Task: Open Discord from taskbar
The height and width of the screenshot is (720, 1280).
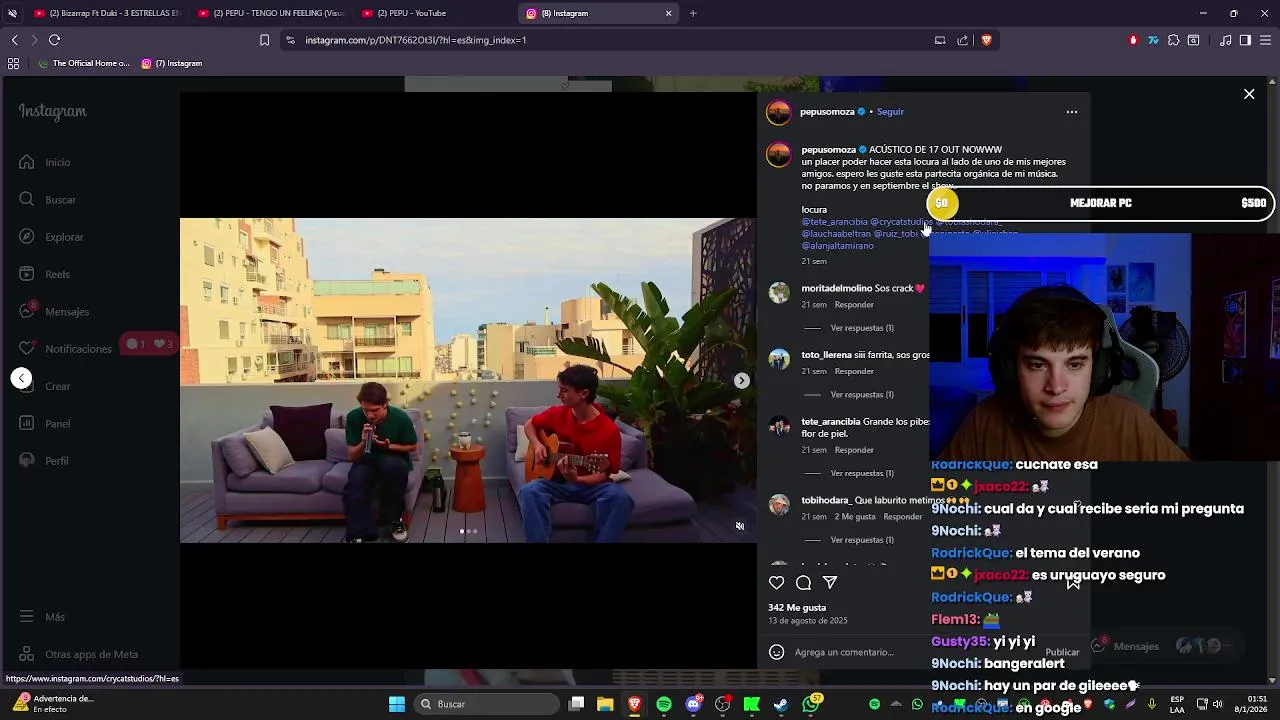Action: pos(693,704)
